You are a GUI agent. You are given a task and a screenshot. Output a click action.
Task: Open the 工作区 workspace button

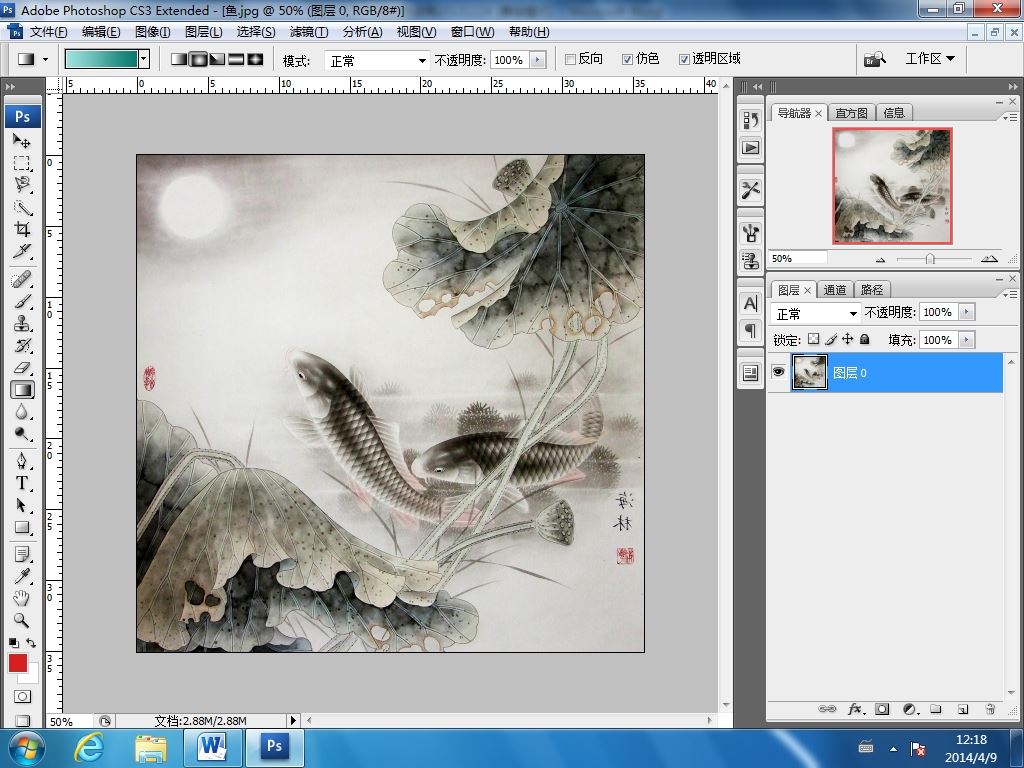coord(929,59)
